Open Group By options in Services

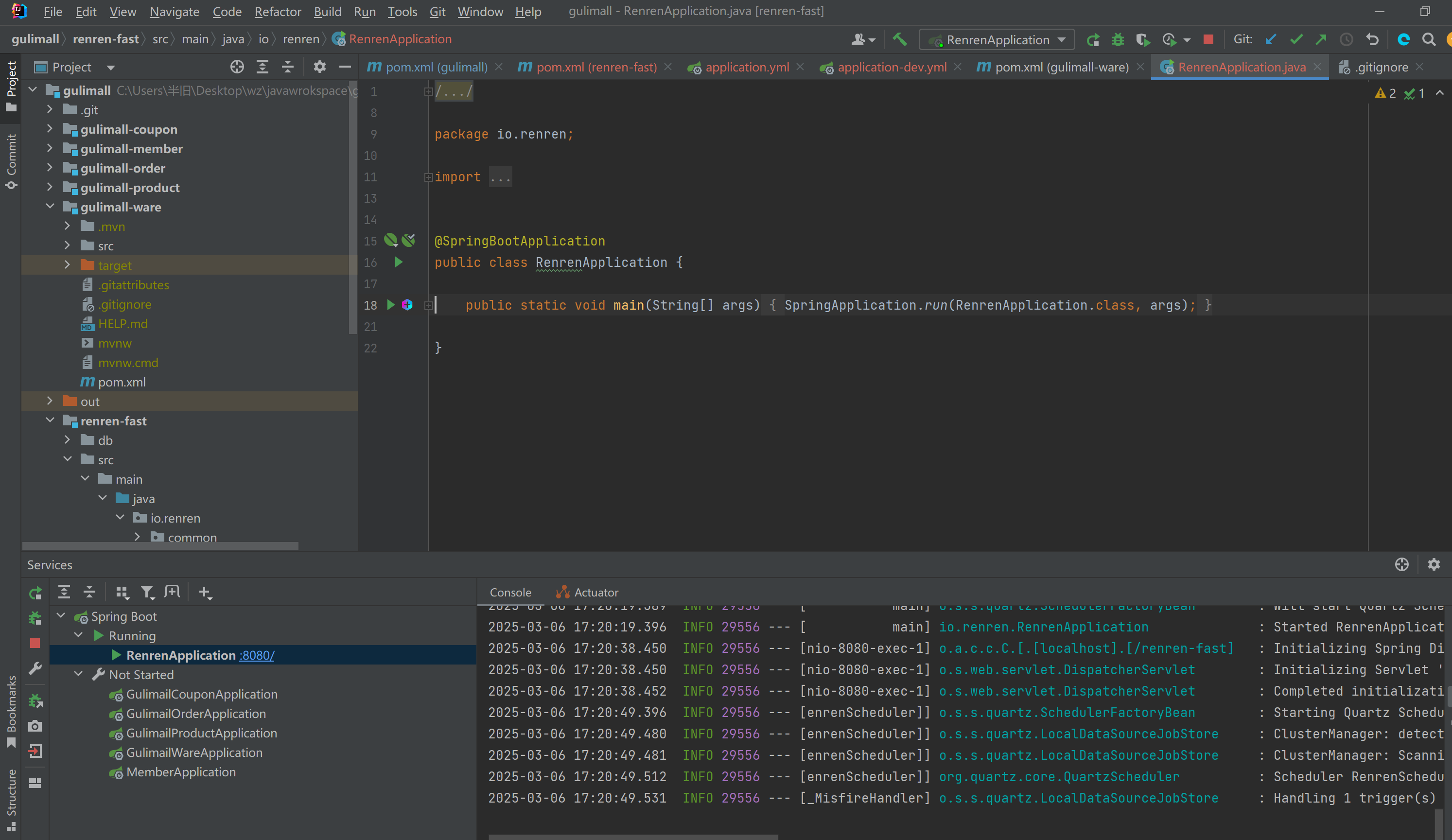pos(122,592)
